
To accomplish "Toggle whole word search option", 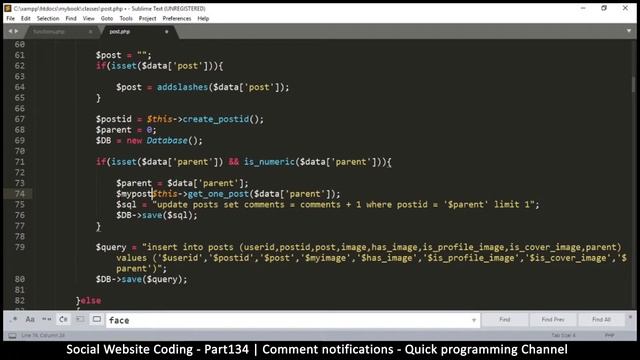I will point(47,320).
